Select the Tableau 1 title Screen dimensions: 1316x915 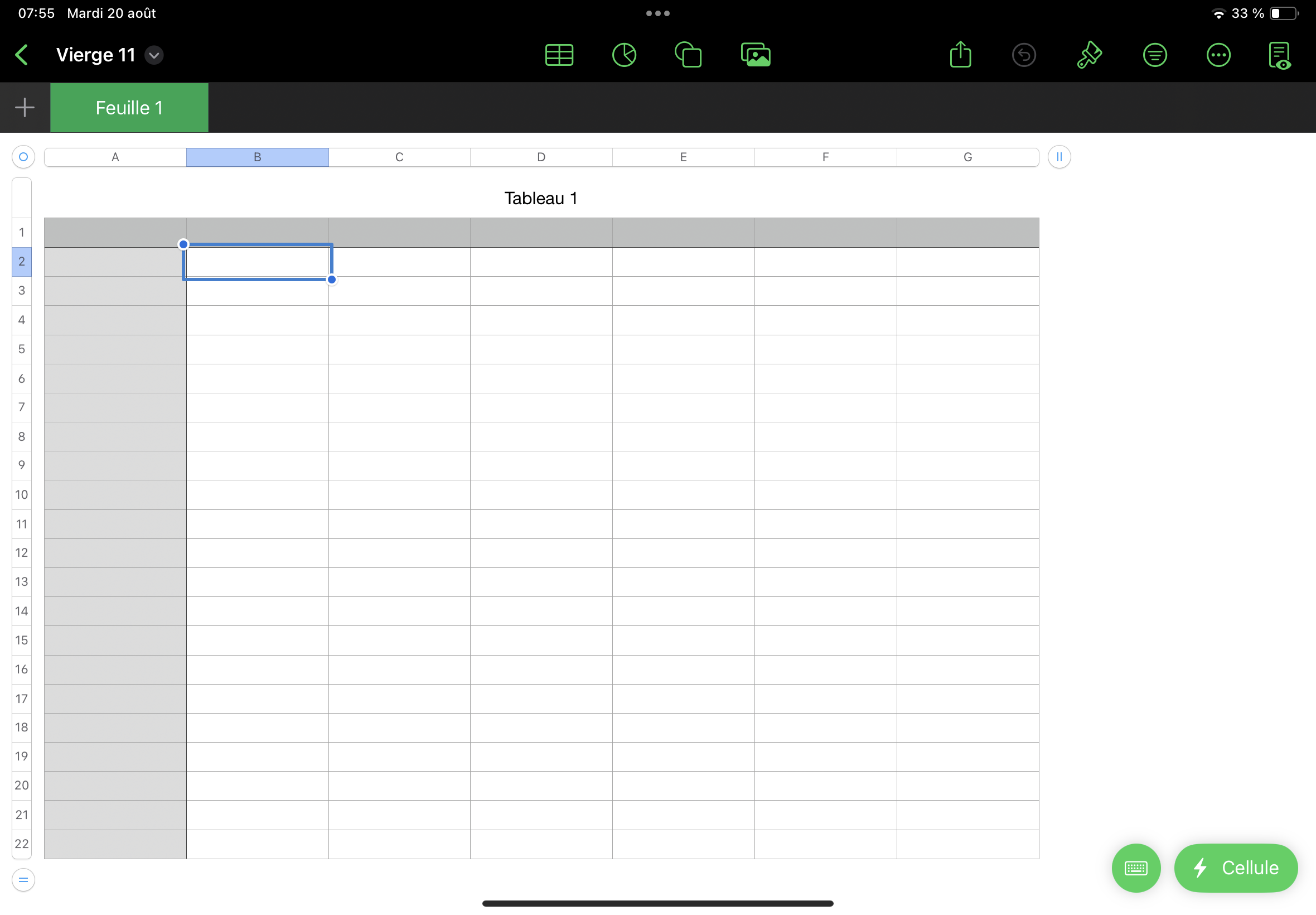541,199
